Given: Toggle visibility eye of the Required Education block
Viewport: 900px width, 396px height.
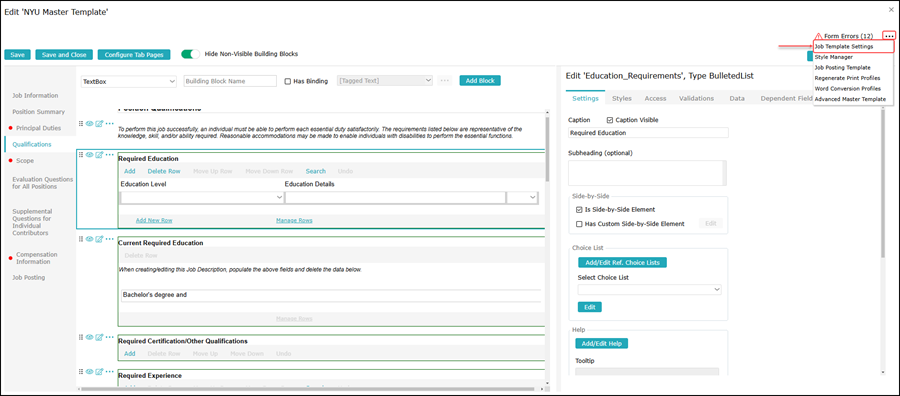Looking at the screenshot, I should click(x=90, y=155).
